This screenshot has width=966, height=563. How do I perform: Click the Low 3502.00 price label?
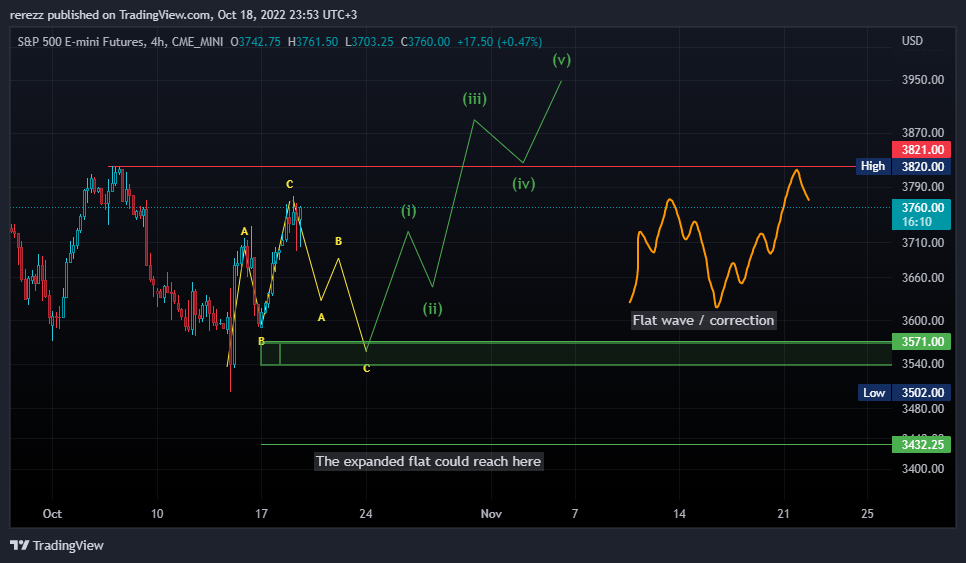click(x=904, y=392)
